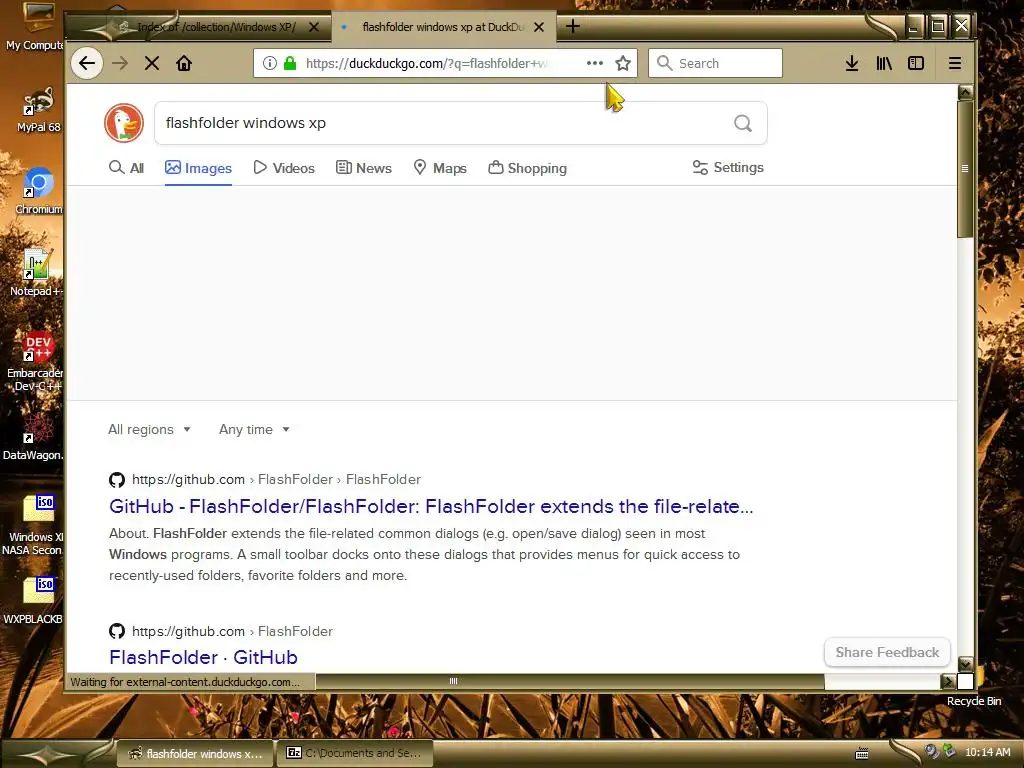Toggle the sidebar view
The height and width of the screenshot is (768, 1024).
tap(916, 63)
